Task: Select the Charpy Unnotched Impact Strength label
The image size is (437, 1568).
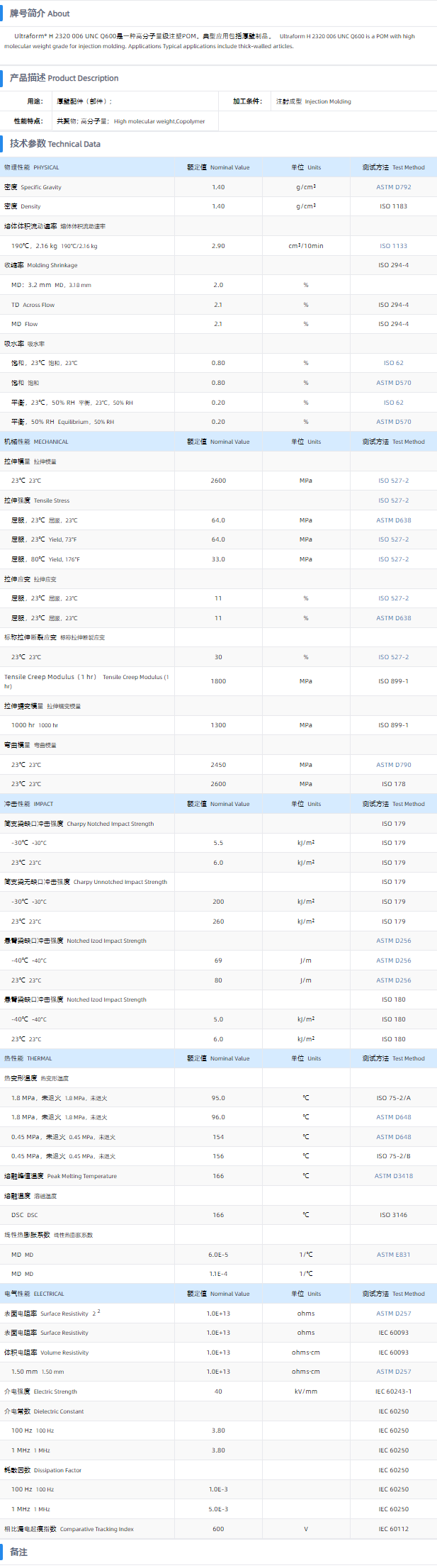Action: point(86,882)
